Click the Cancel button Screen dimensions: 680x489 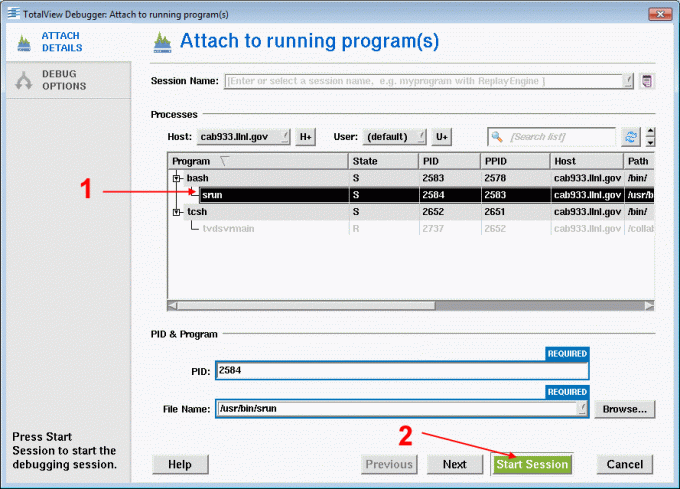coord(624,464)
